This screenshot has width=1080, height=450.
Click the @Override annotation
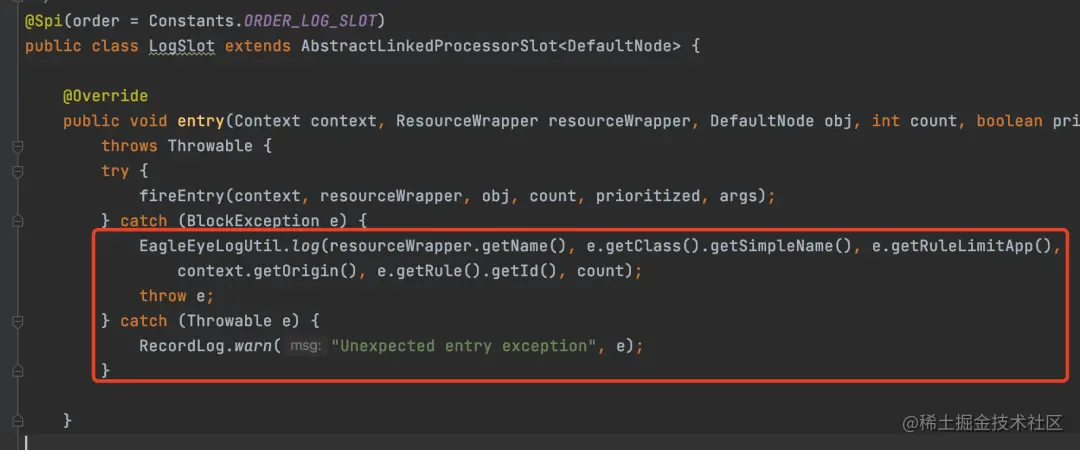point(105,96)
